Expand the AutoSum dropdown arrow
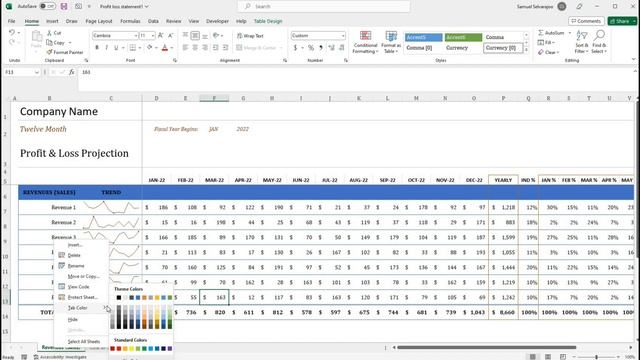The image size is (640, 360). (569, 33)
